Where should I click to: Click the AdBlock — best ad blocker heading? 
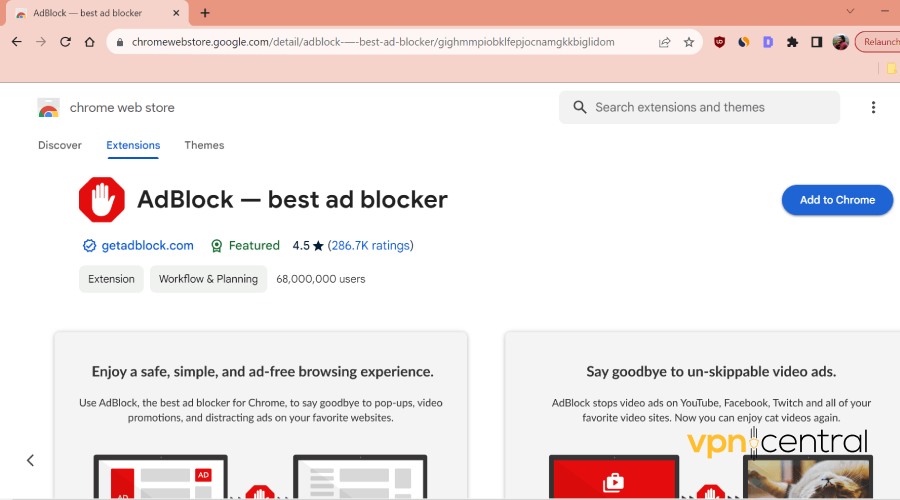(292, 200)
